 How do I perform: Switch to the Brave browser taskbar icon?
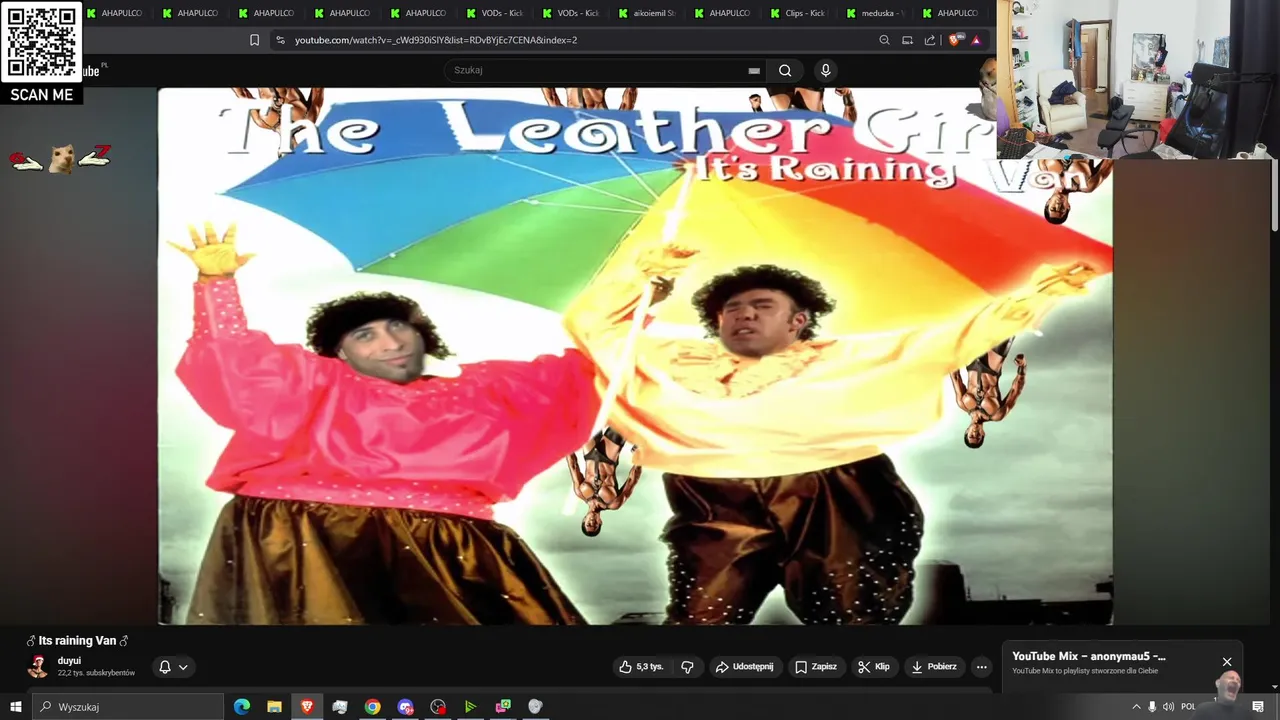click(307, 707)
